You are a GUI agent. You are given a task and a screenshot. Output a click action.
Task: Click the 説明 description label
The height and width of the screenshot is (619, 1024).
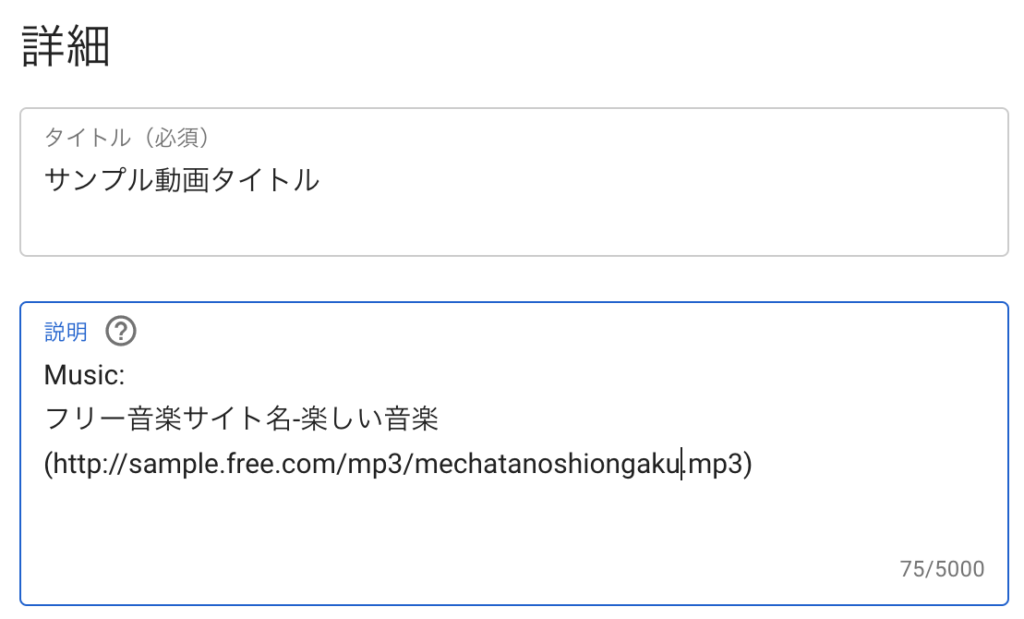click(66, 332)
